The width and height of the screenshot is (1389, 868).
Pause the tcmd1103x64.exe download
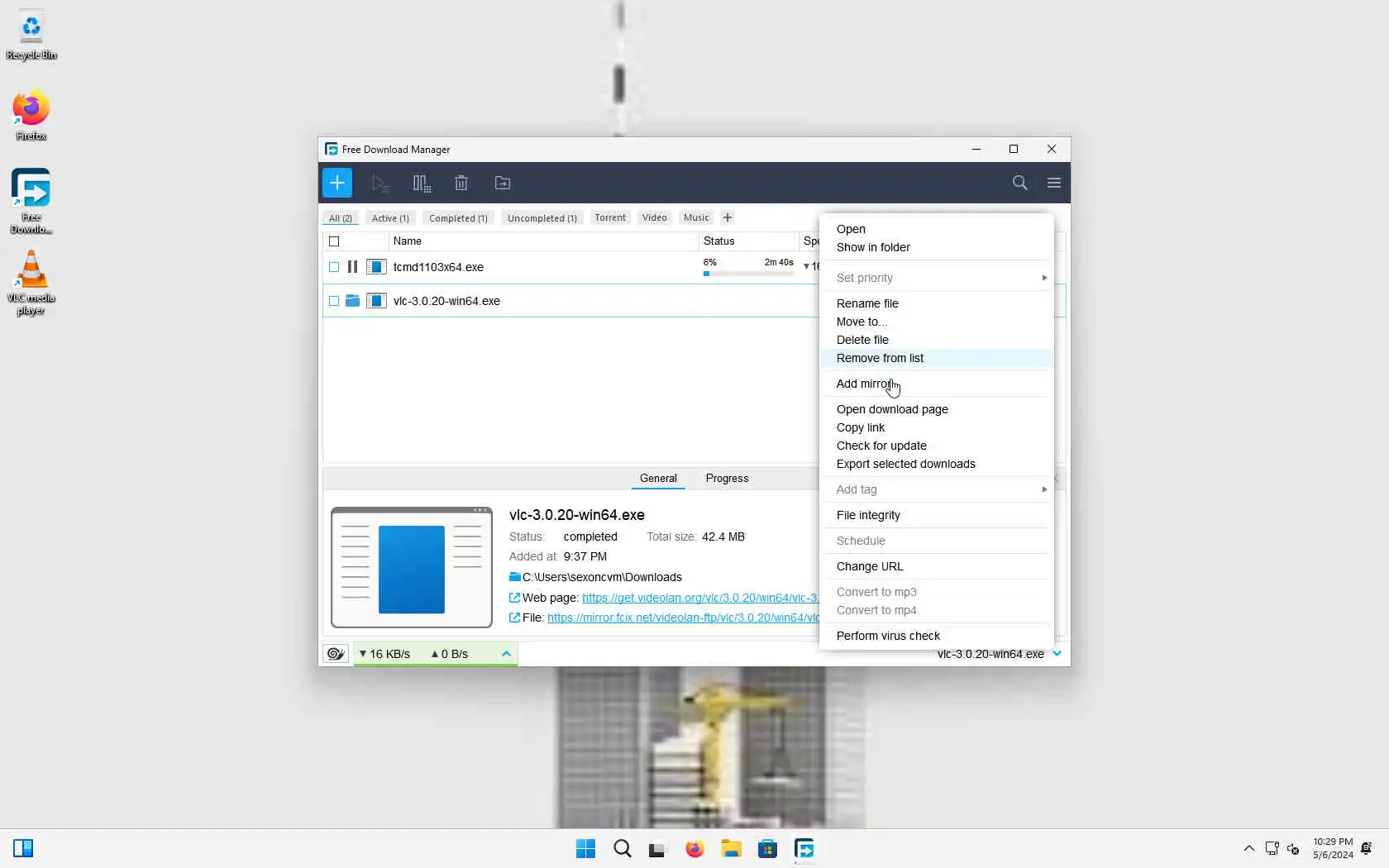(x=352, y=267)
